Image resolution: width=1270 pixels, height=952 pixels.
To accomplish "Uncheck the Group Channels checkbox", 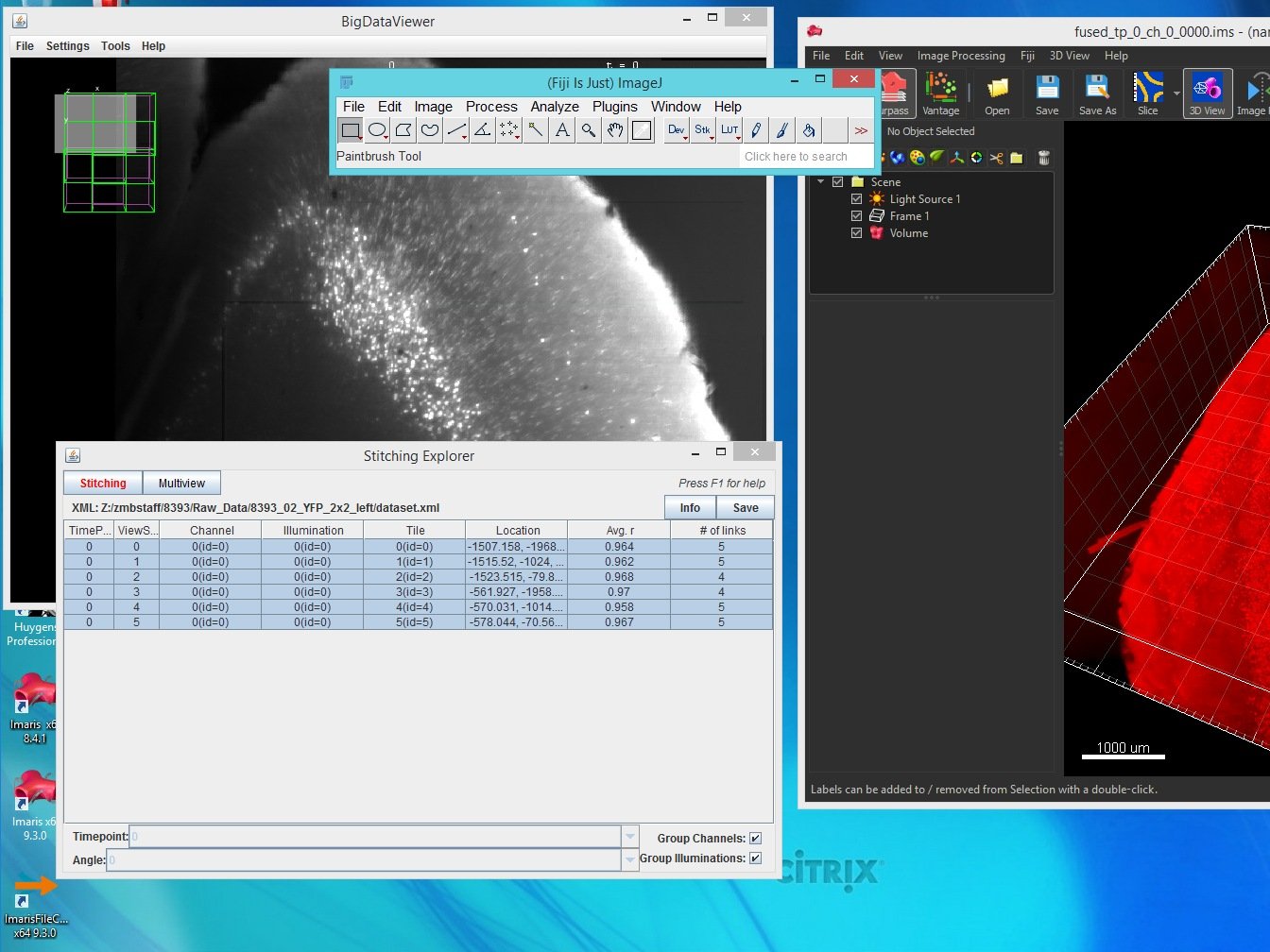I will click(x=755, y=839).
